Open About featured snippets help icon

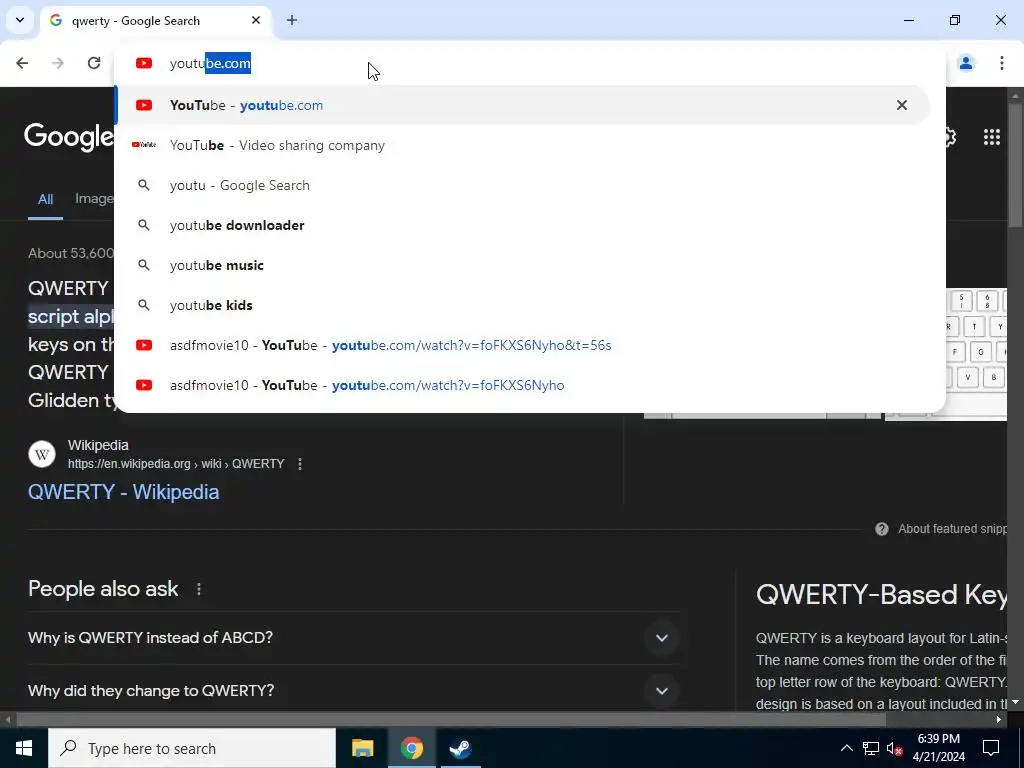tap(882, 529)
